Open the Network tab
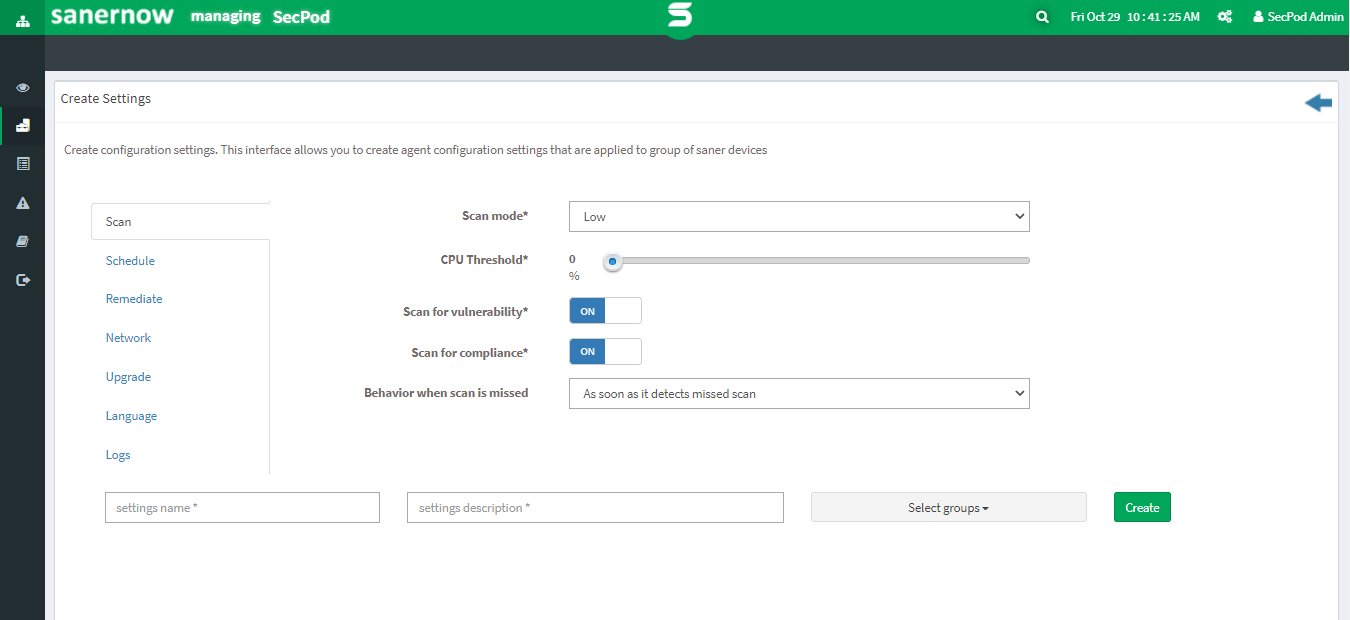The width and height of the screenshot is (1350, 620). [x=128, y=338]
